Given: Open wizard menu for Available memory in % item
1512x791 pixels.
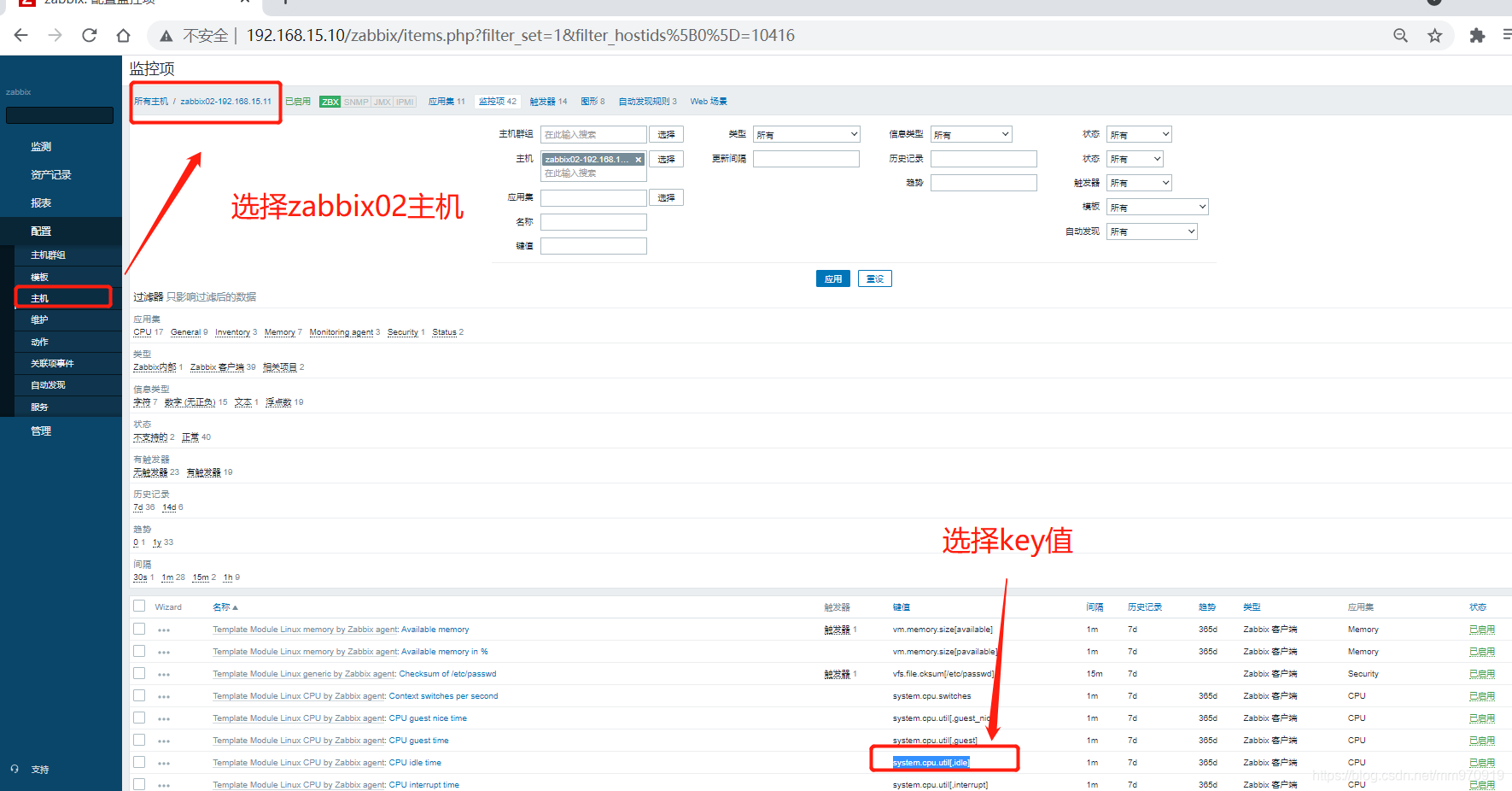Looking at the screenshot, I should point(164,653).
